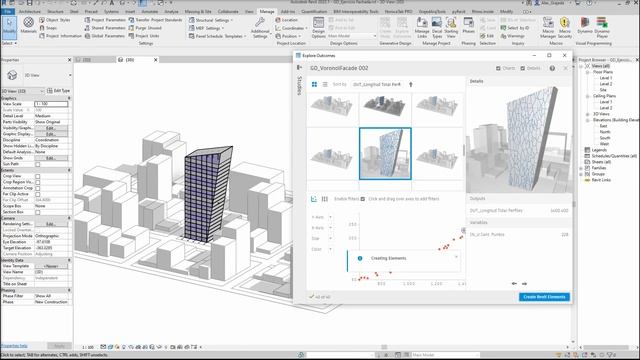Enable Crop Region Visible checkbox
The image size is (640, 360).
pyautogui.click(x=38, y=182)
